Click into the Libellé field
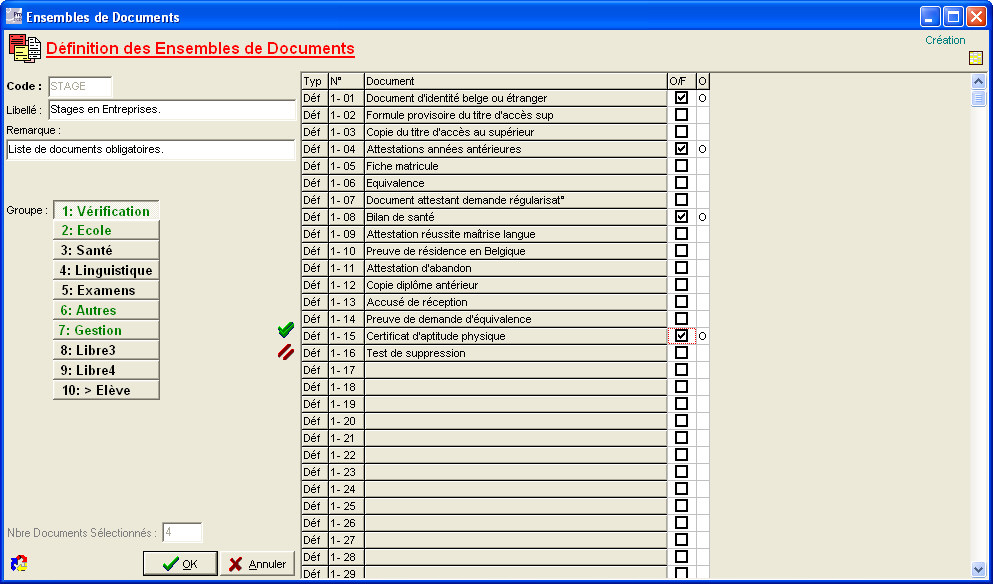The height and width of the screenshot is (584, 993). pos(172,110)
